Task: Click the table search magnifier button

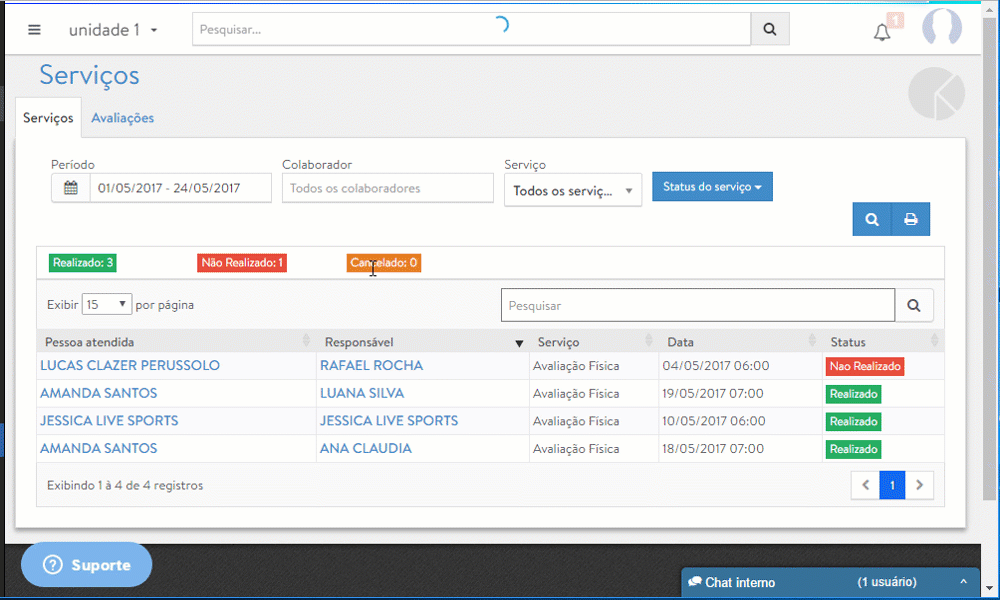Action: 914,305
